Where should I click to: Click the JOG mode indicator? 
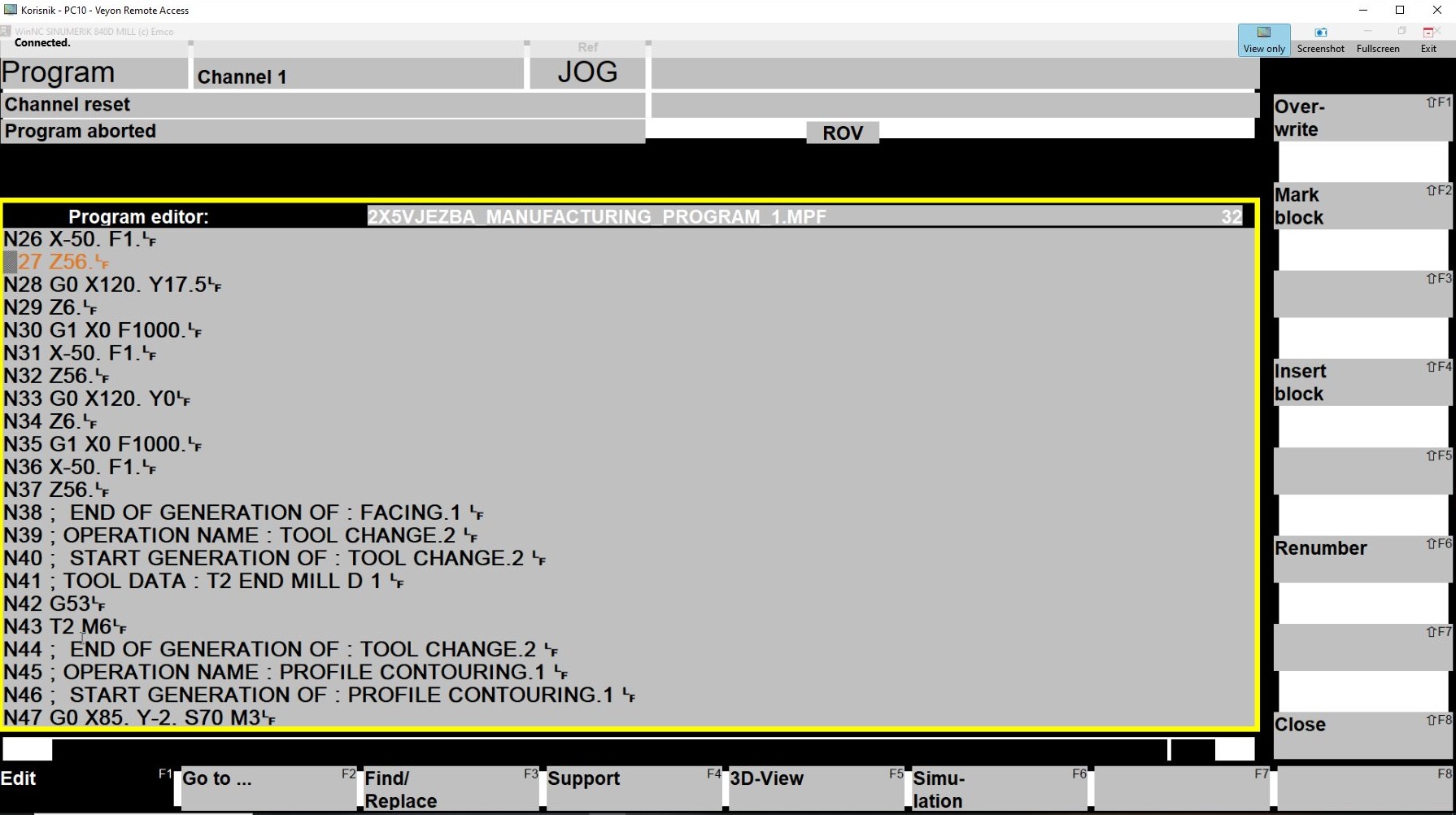point(587,72)
